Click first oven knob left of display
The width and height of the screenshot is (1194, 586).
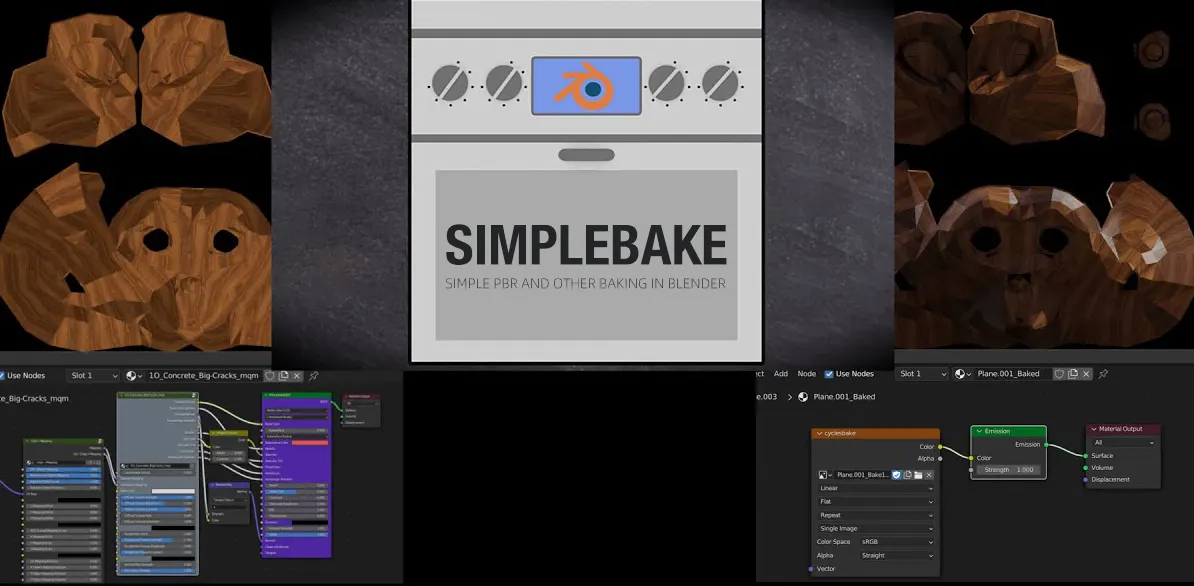450,83
